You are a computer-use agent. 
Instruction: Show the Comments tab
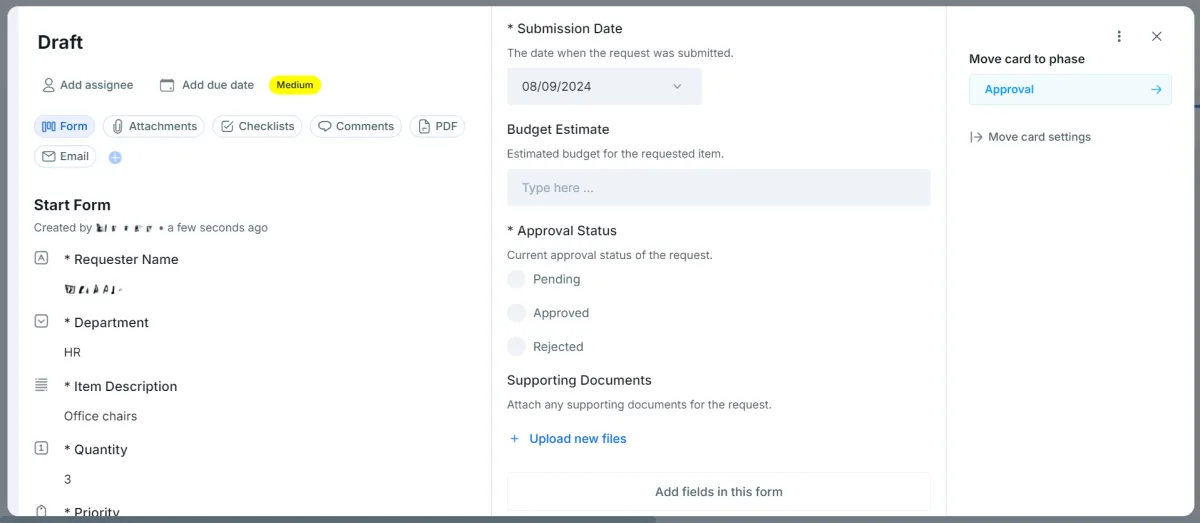(x=355, y=126)
